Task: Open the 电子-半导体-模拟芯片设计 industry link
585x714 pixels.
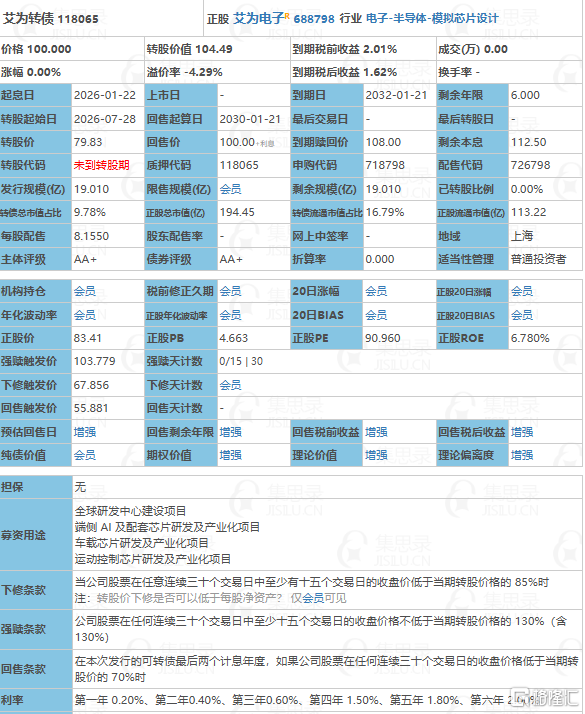Action: click(x=432, y=19)
